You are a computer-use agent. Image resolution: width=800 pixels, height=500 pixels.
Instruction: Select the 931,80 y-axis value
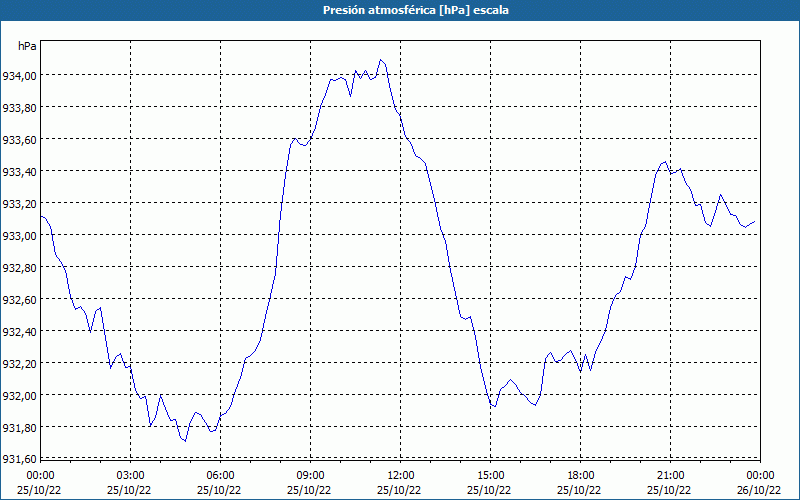[19, 428]
